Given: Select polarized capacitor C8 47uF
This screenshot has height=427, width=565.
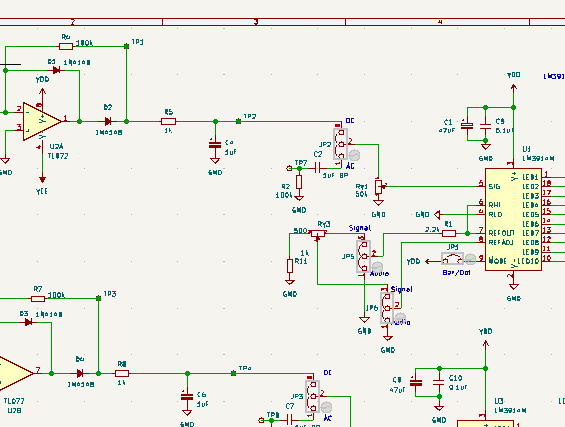Looking at the screenshot, I should [415, 382].
